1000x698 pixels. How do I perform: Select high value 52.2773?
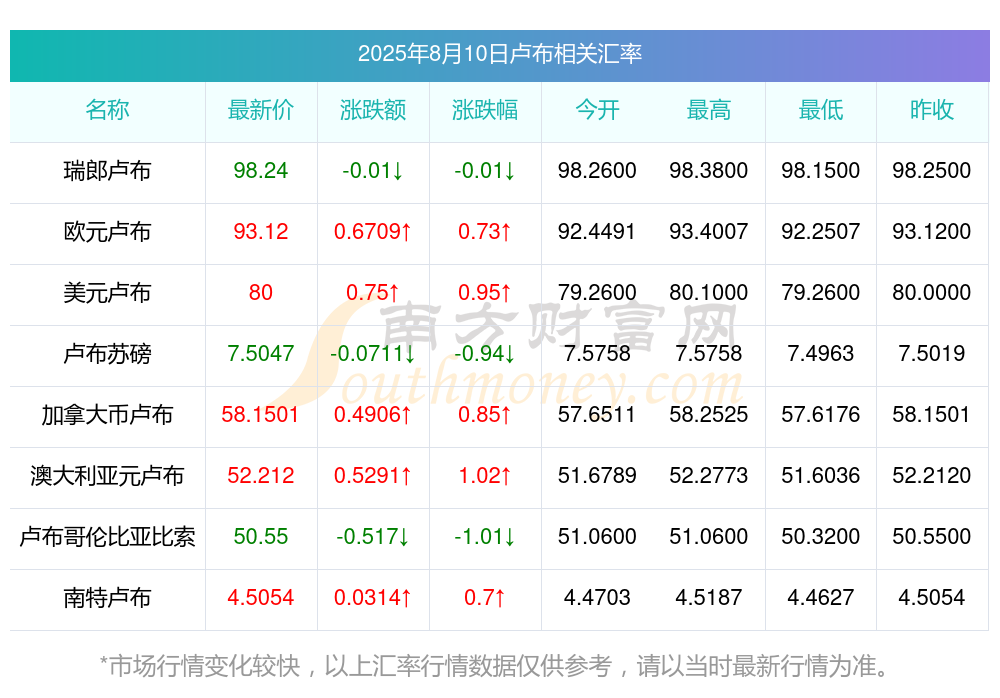709,475
